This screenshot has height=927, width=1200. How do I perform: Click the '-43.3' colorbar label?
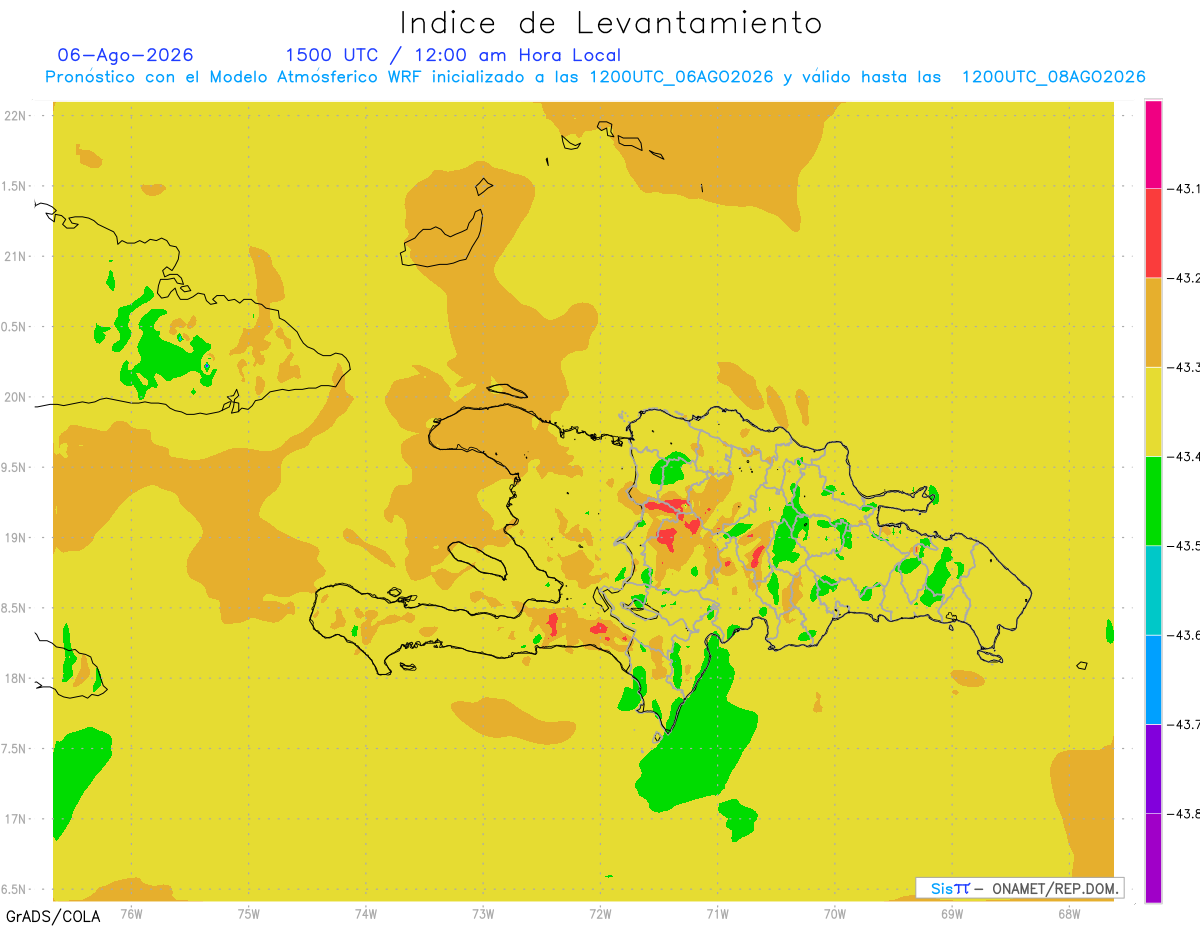coord(1184,367)
